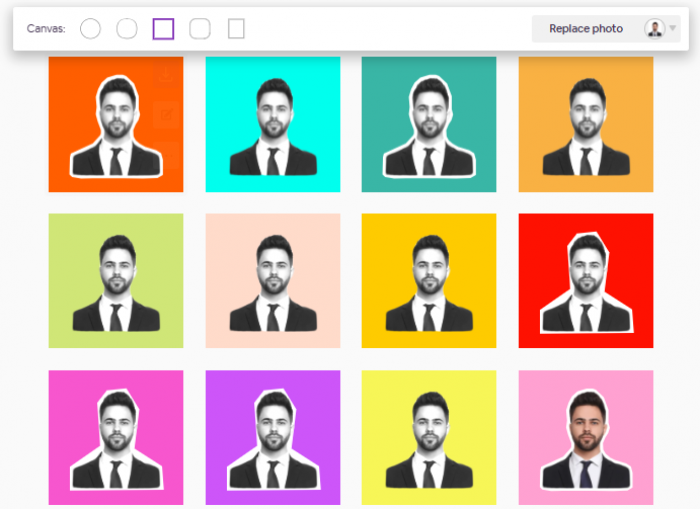Choose the red background portrait
Screen dimensions: 700x509
(586, 281)
